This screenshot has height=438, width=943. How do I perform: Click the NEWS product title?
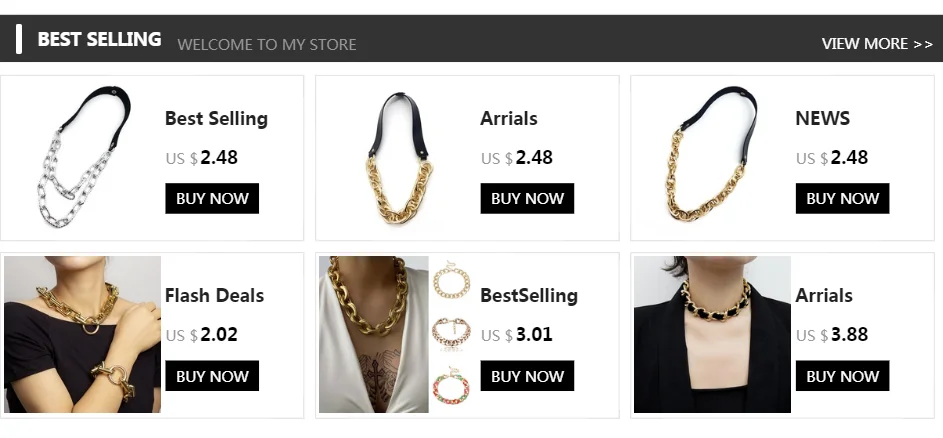pyautogui.click(x=822, y=119)
